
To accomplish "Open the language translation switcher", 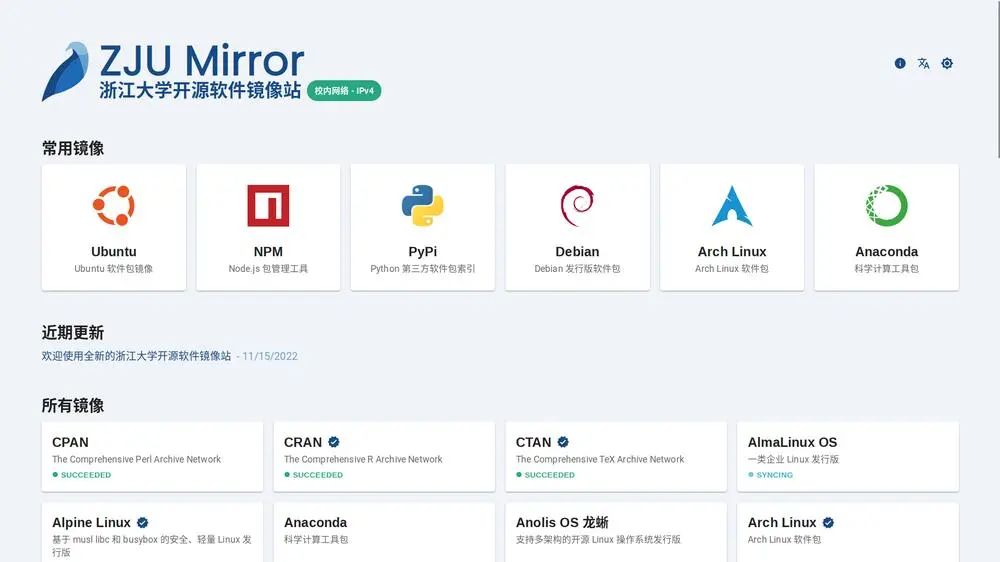I will [924, 63].
